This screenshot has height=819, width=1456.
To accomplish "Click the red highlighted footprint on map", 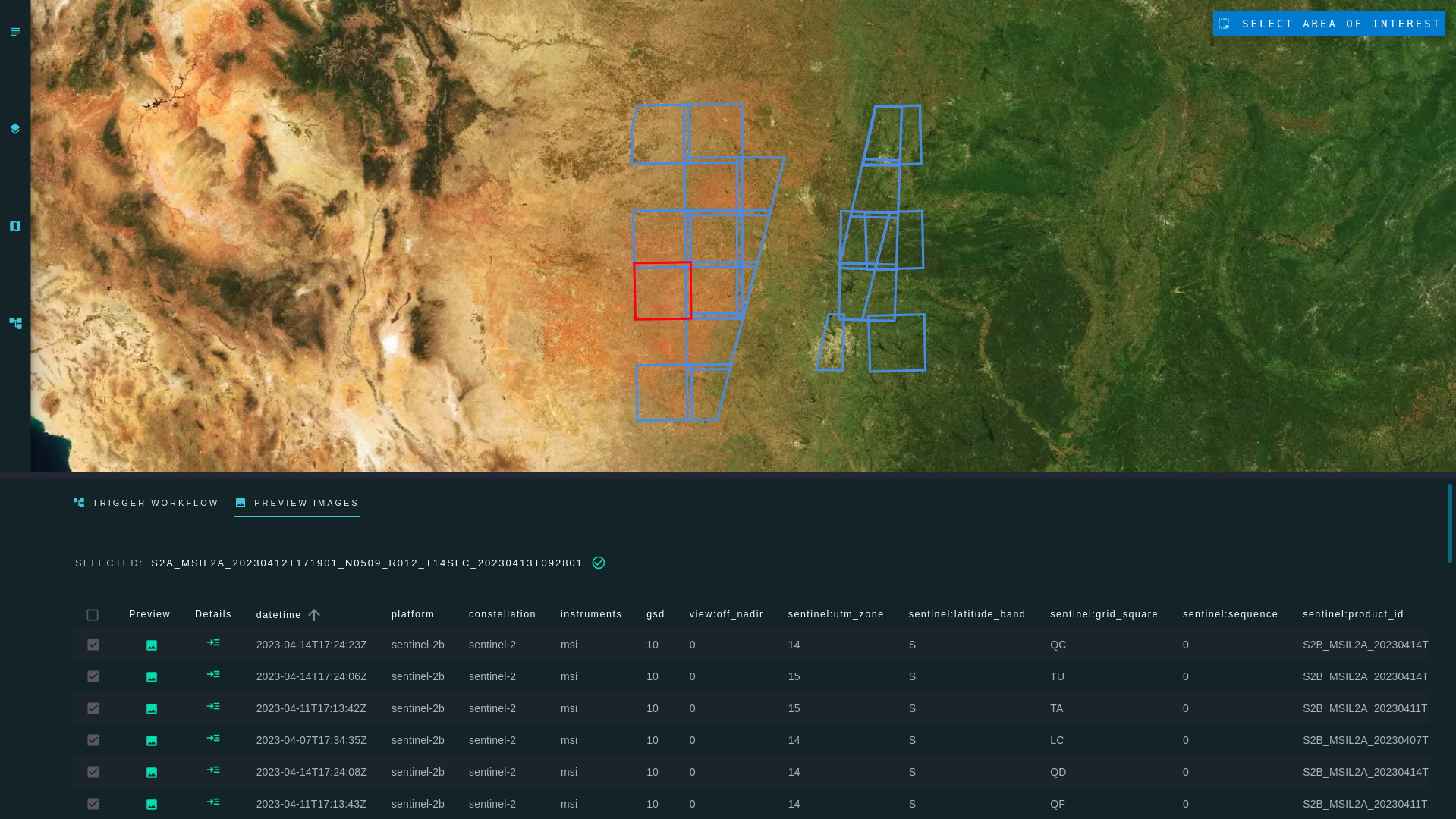I will (x=662, y=291).
